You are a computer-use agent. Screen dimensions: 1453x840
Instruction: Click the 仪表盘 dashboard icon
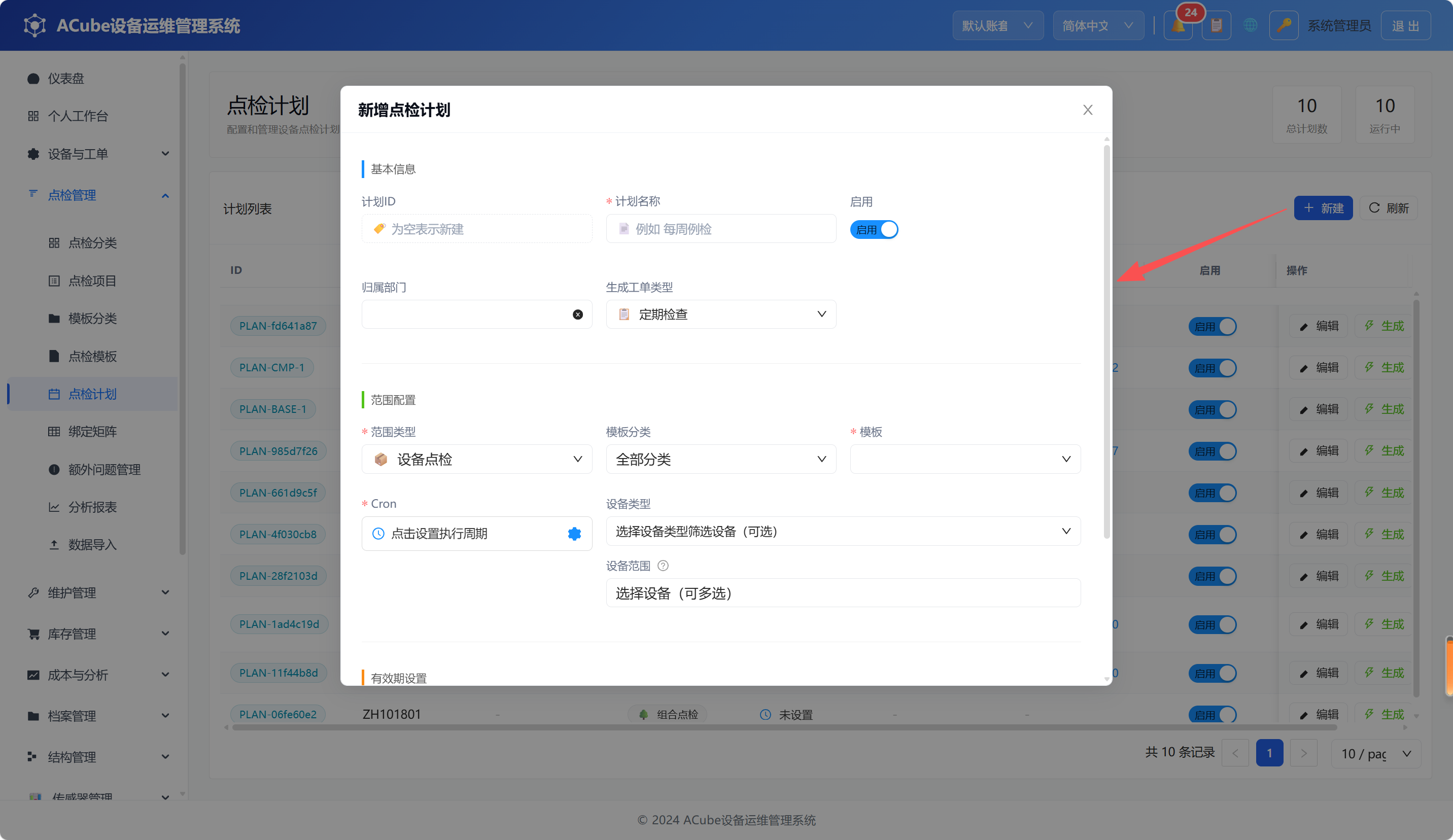[x=33, y=79]
